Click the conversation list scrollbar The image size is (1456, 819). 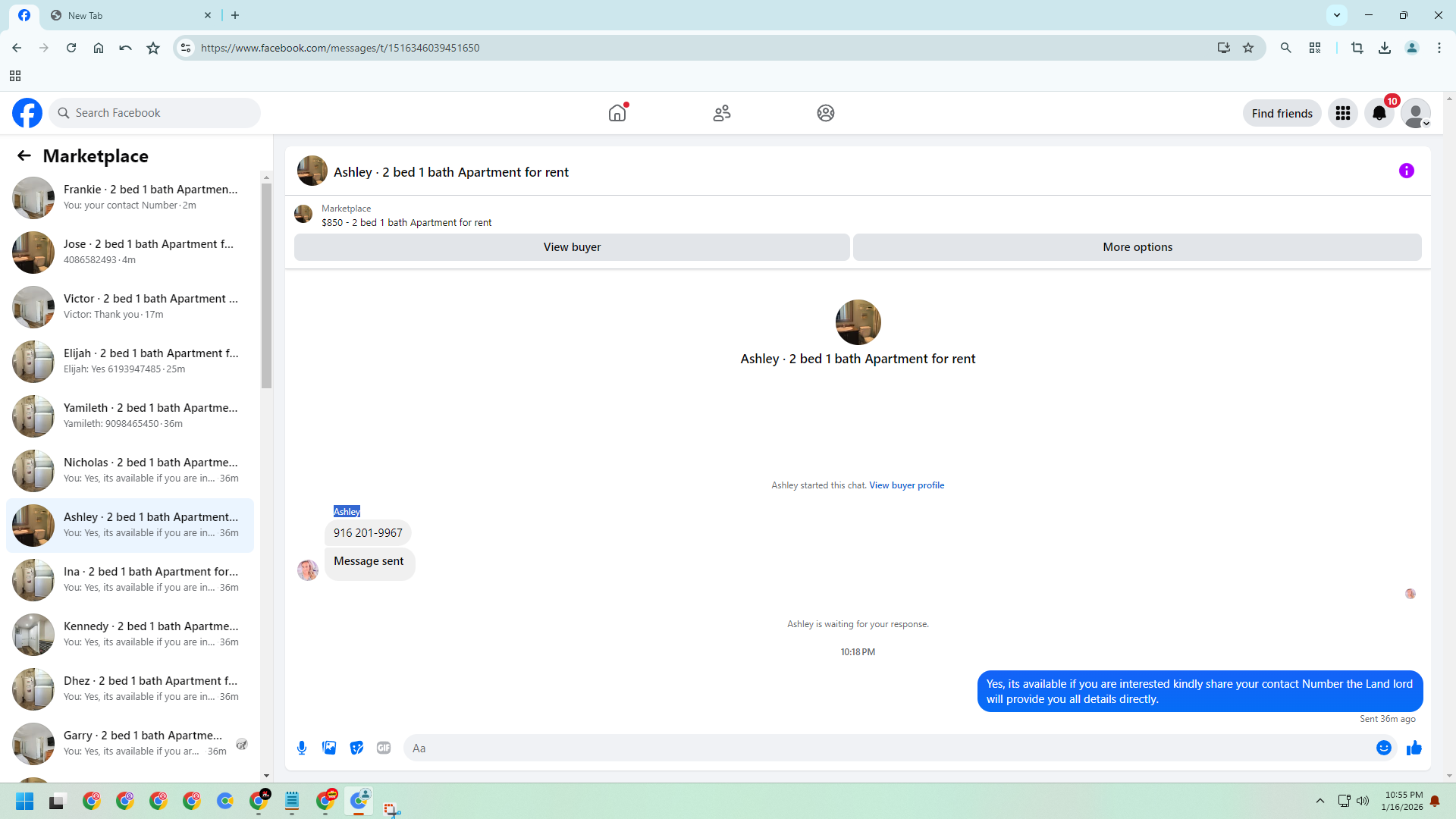tap(266, 284)
